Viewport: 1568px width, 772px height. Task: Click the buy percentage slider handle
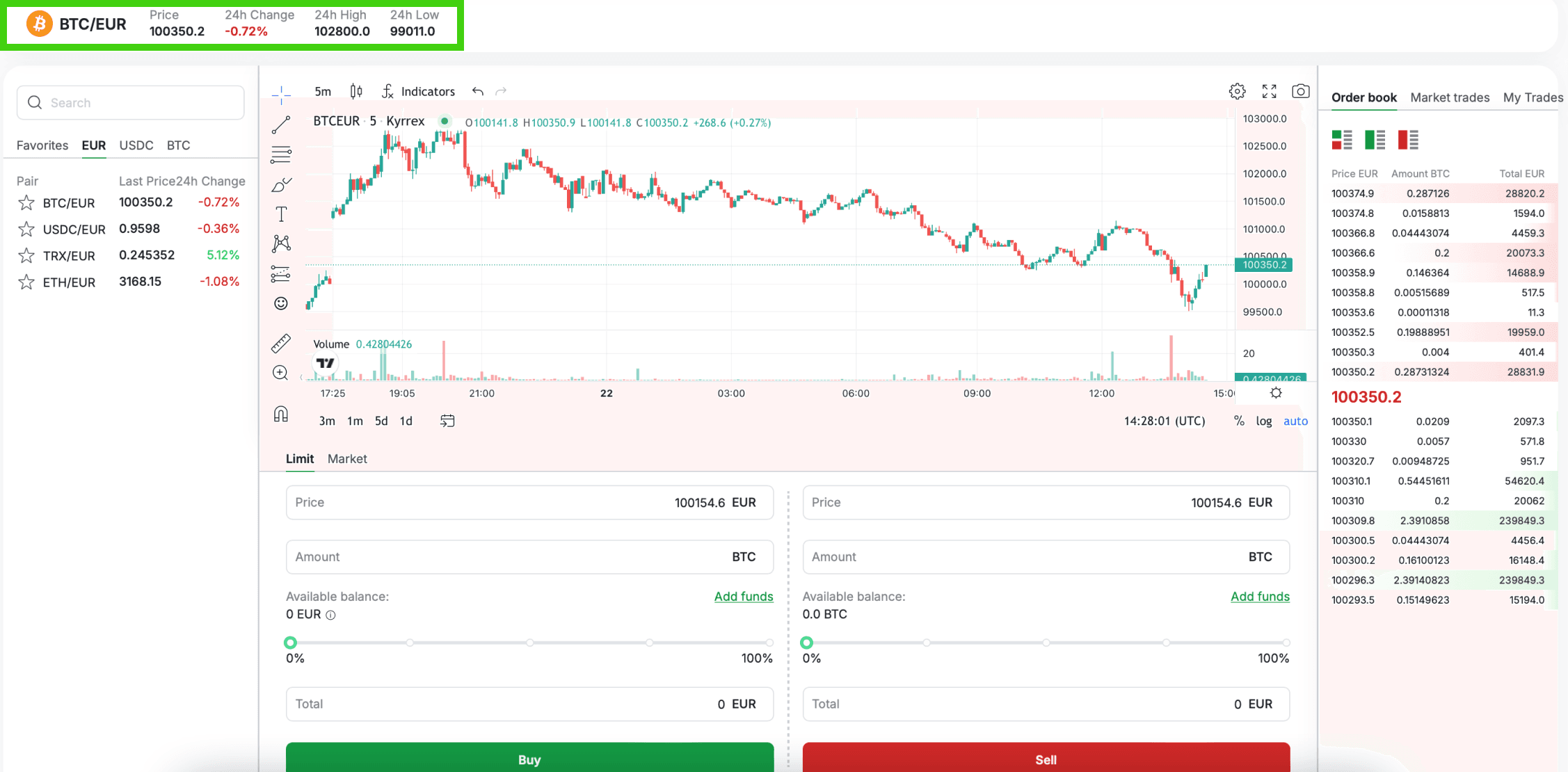[291, 643]
